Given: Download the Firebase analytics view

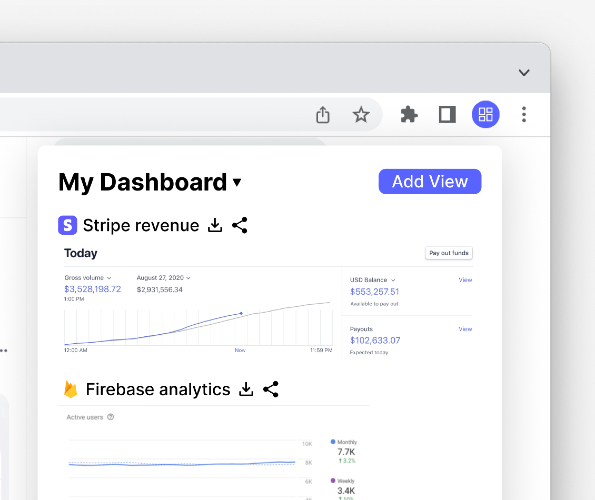Looking at the screenshot, I should [x=246, y=389].
